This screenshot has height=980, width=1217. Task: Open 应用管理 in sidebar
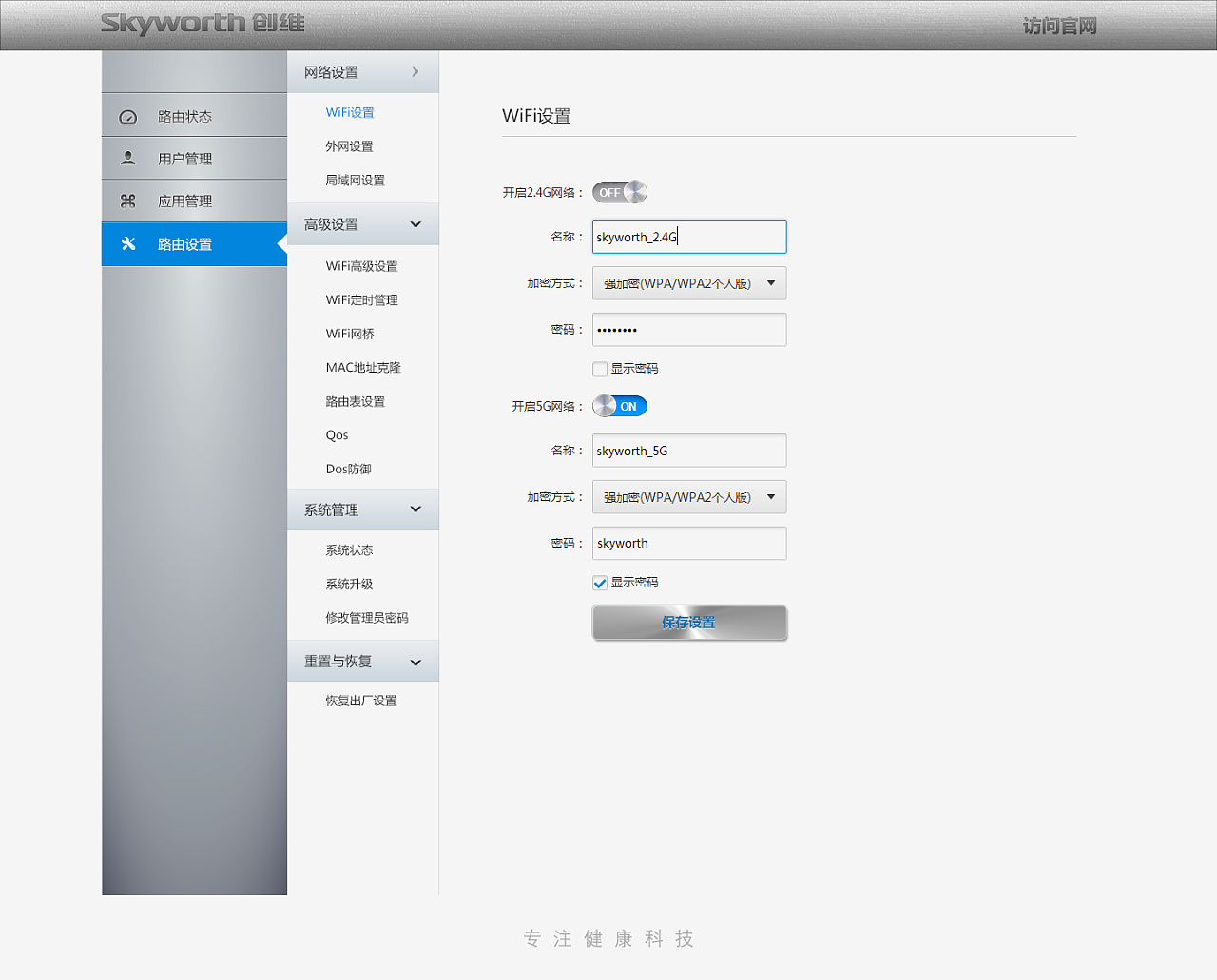click(194, 201)
